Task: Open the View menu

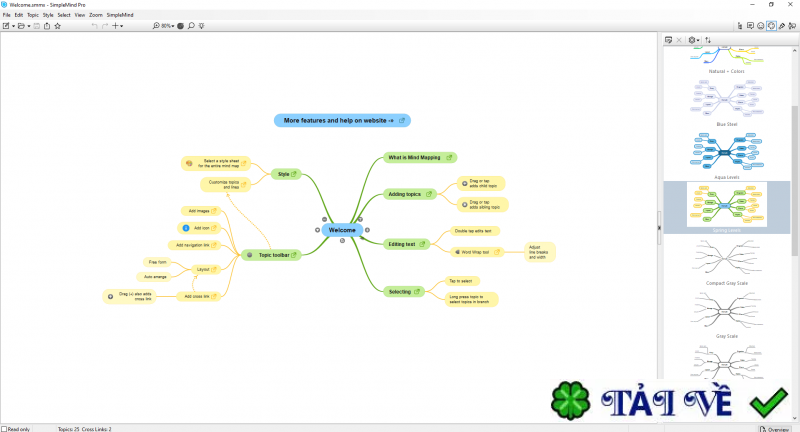Action: pos(80,15)
